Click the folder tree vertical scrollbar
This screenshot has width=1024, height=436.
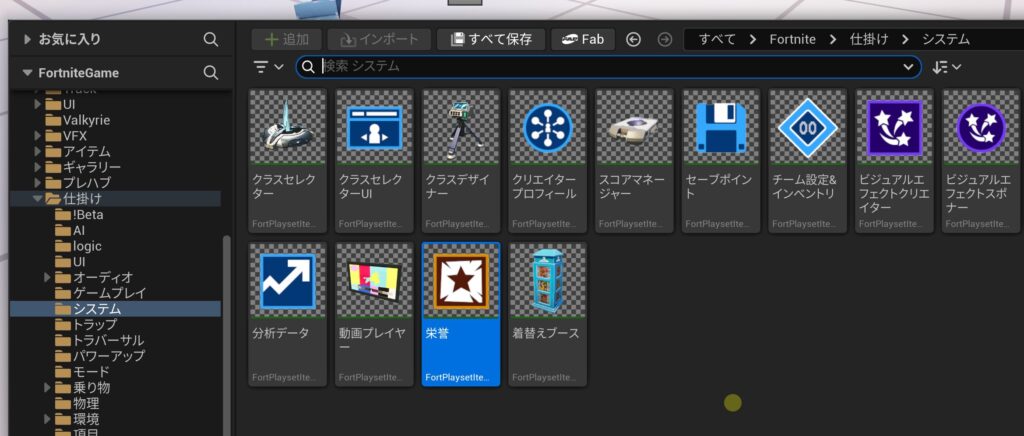227,335
